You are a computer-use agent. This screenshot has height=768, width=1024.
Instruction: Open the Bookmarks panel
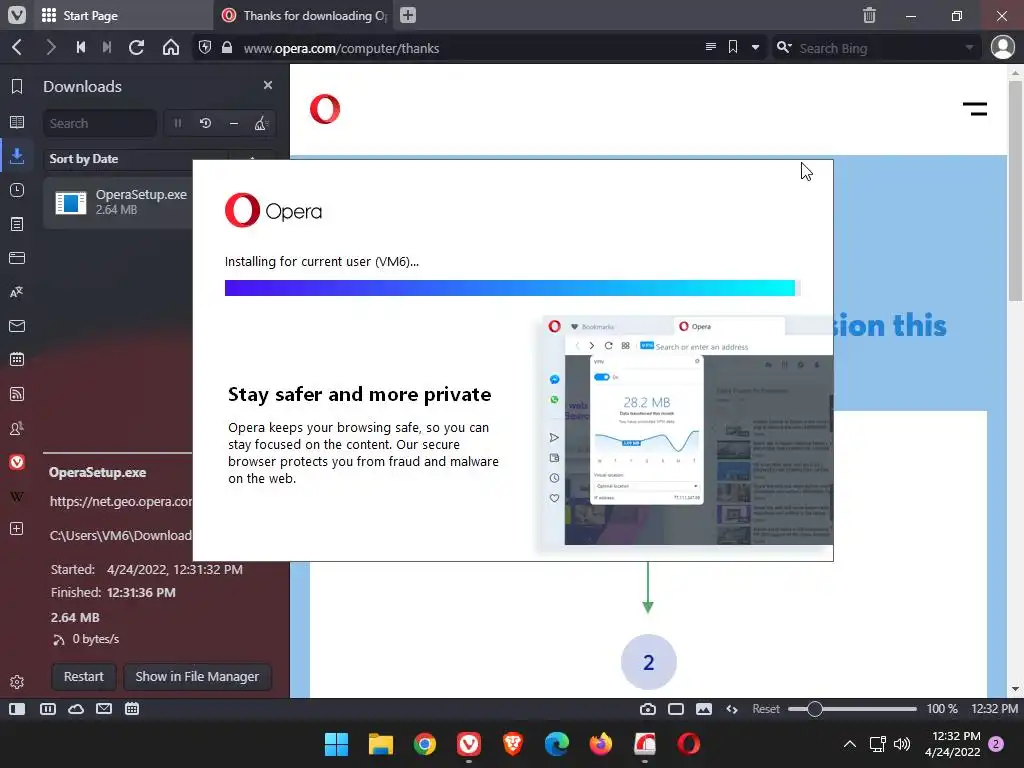click(17, 87)
